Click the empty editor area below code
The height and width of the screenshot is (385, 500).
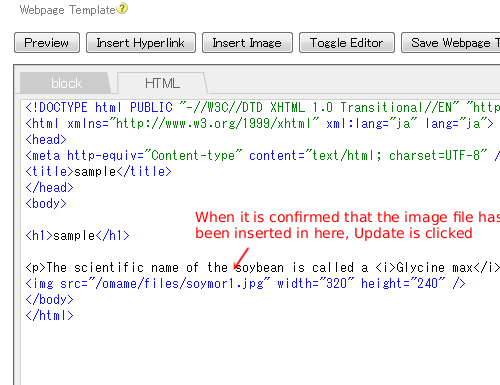click(260, 353)
